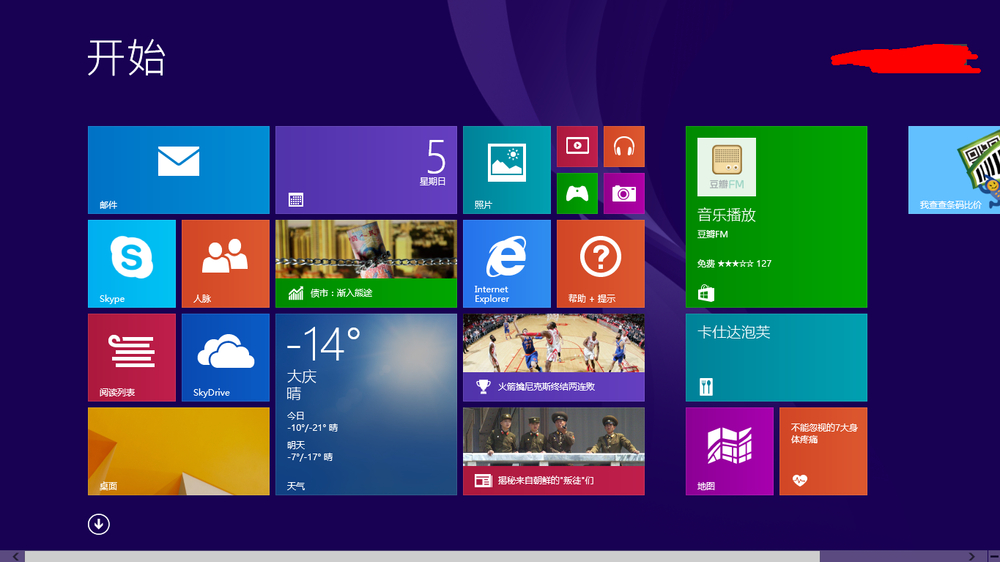Open the Weather tile showing 大庆 -14°
The width and height of the screenshot is (1000, 562).
click(x=366, y=404)
